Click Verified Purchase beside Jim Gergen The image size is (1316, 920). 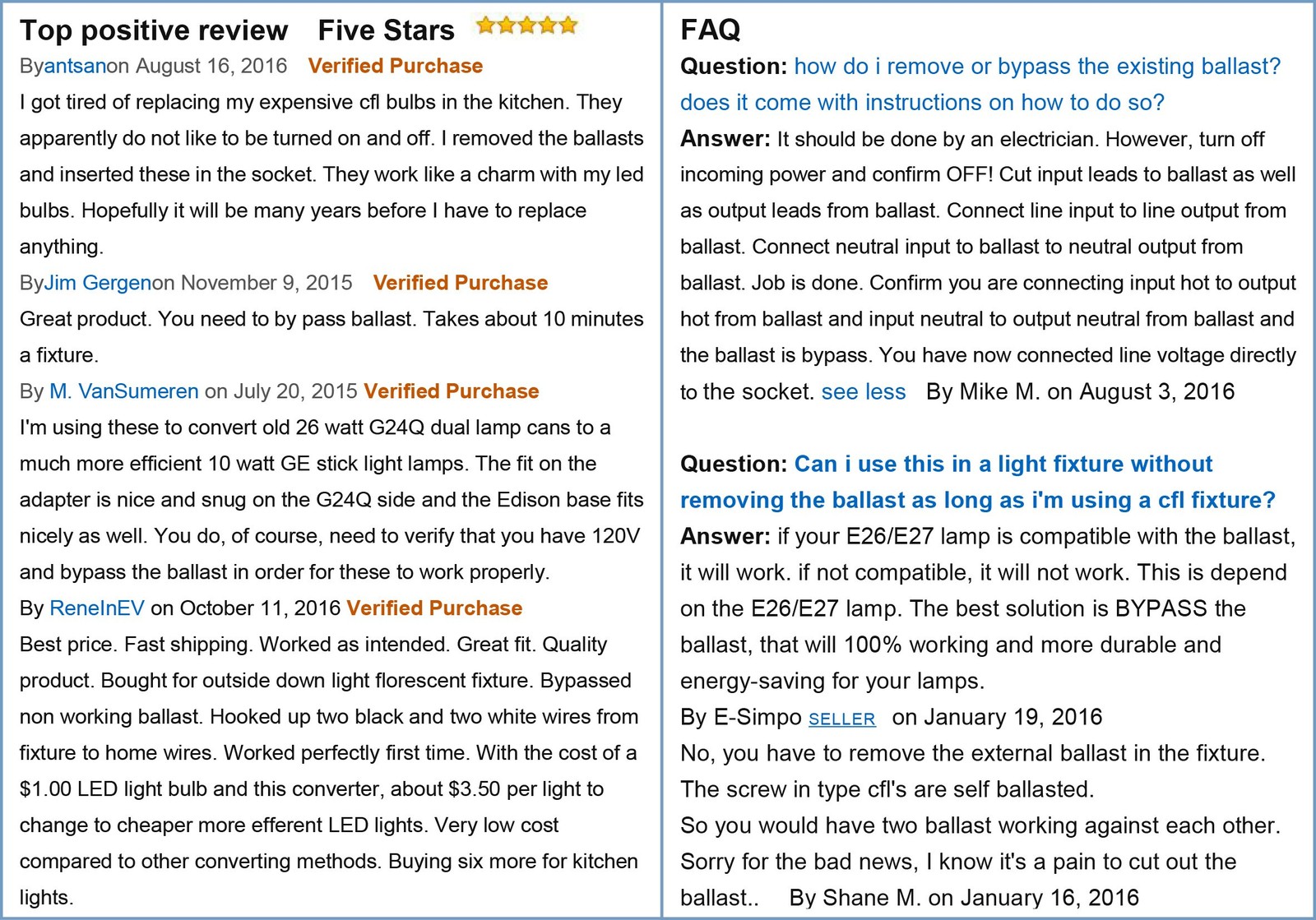tap(461, 283)
